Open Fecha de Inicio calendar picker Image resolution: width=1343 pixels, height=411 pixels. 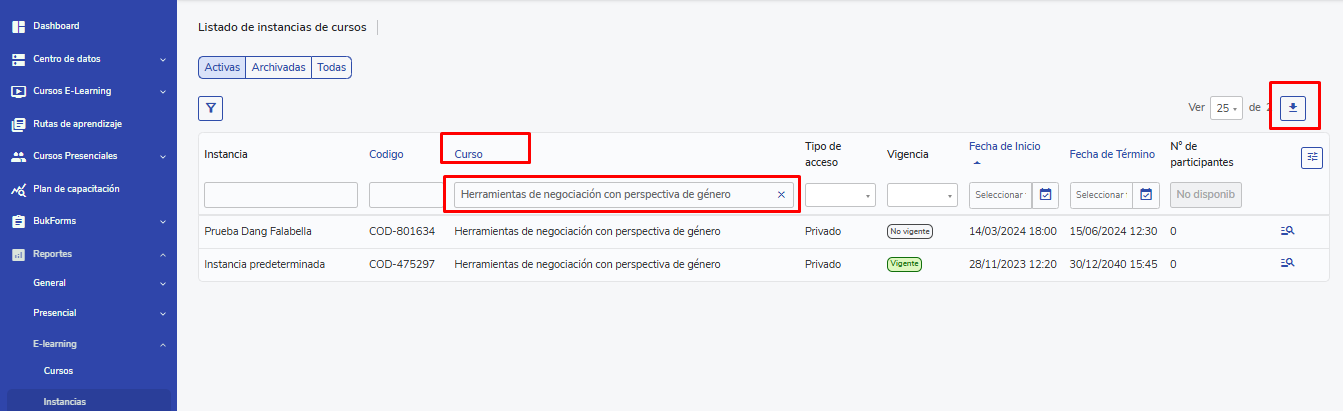(x=1045, y=195)
